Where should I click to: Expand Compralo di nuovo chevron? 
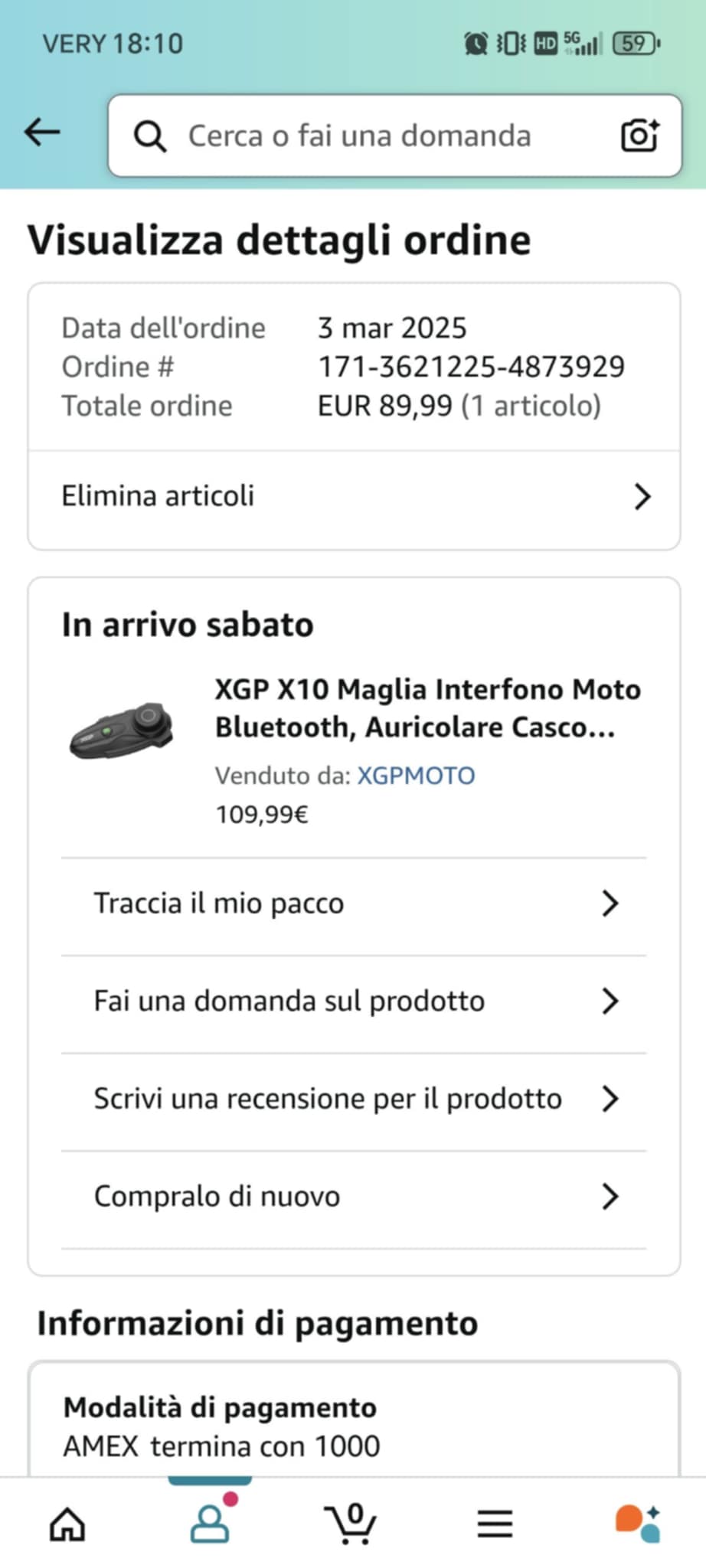point(610,1196)
